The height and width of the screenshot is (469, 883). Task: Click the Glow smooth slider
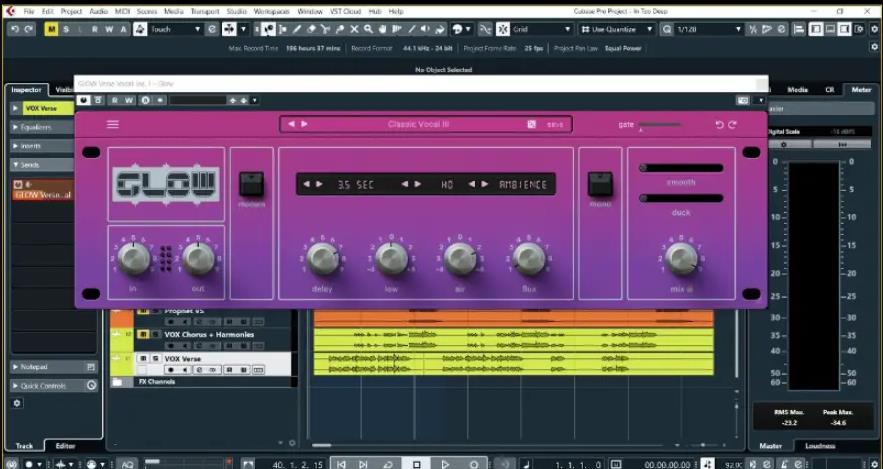pyautogui.click(x=681, y=168)
